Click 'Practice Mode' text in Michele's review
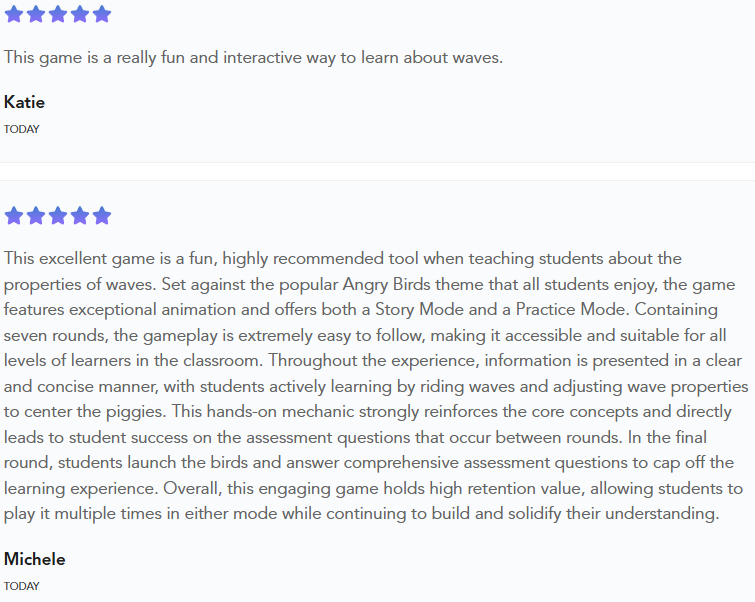Viewport: 755px width, 602px height. coord(573,309)
